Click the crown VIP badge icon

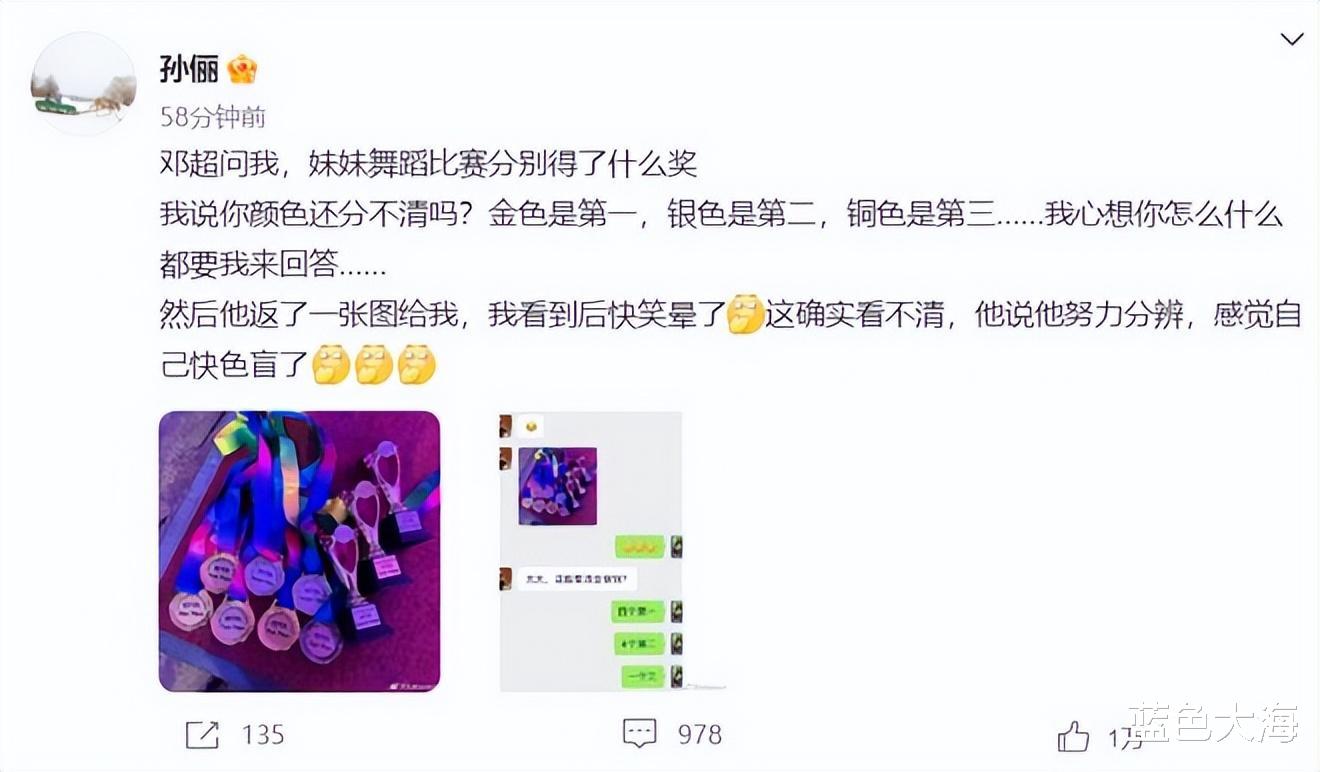(x=242, y=69)
